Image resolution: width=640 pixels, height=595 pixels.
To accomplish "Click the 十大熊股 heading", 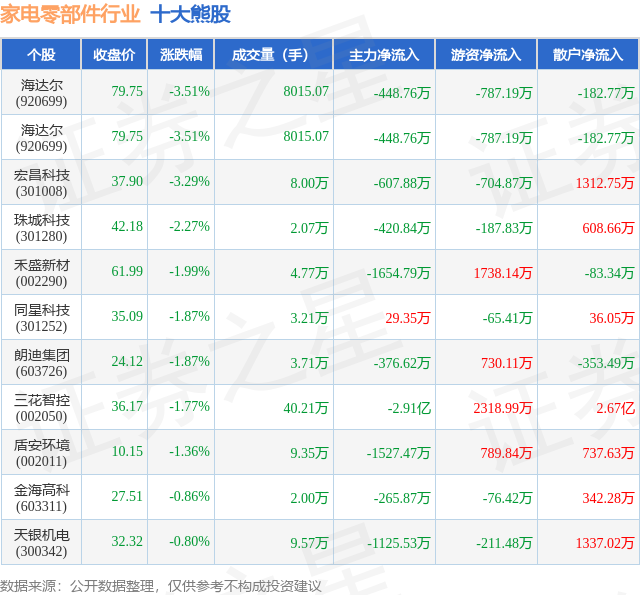I will (191, 14).
